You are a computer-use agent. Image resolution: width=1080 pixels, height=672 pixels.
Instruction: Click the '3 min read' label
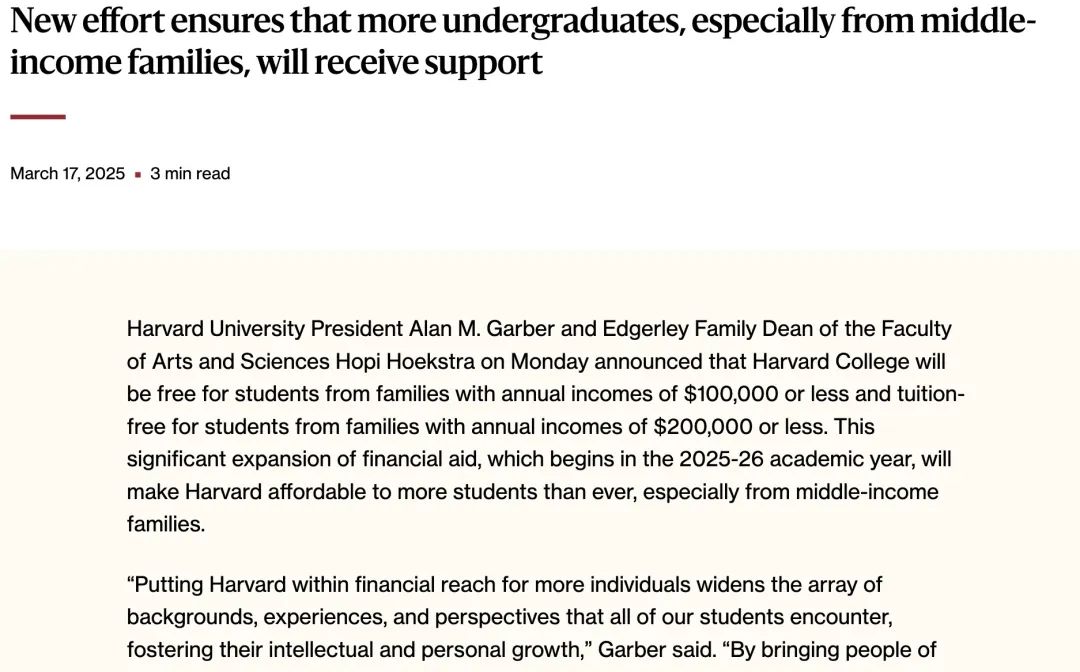[x=190, y=174]
